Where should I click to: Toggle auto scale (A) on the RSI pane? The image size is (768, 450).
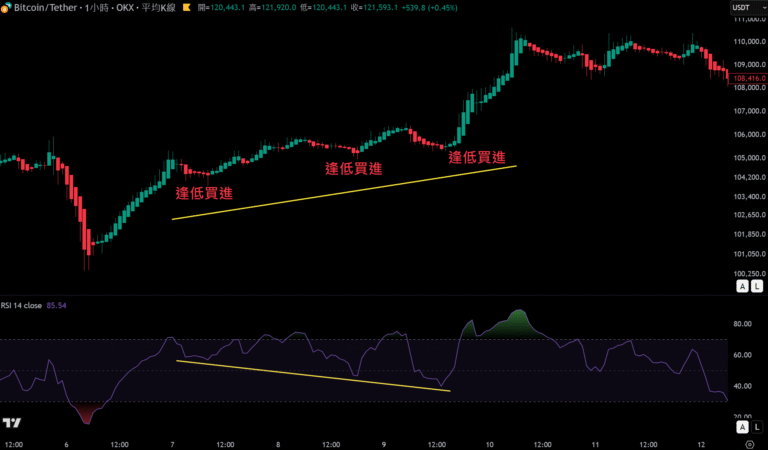pyautogui.click(x=742, y=427)
